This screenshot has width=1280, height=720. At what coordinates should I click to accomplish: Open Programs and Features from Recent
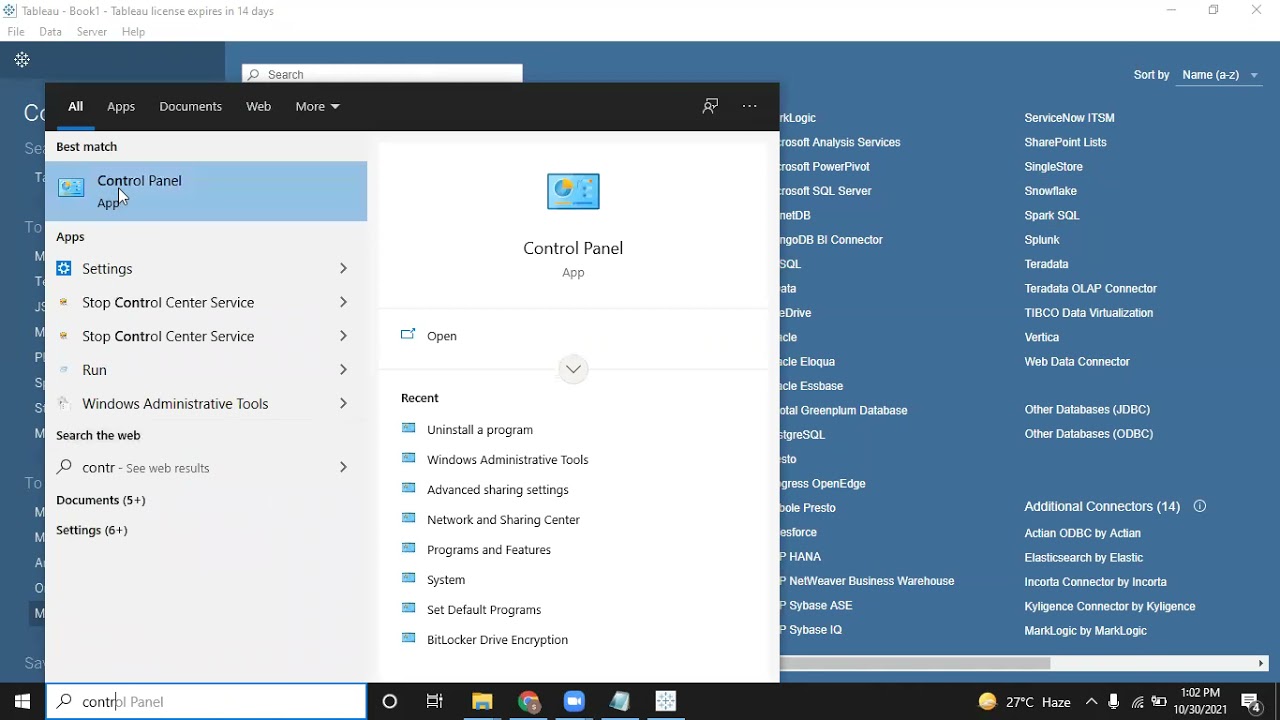pyautogui.click(x=488, y=550)
